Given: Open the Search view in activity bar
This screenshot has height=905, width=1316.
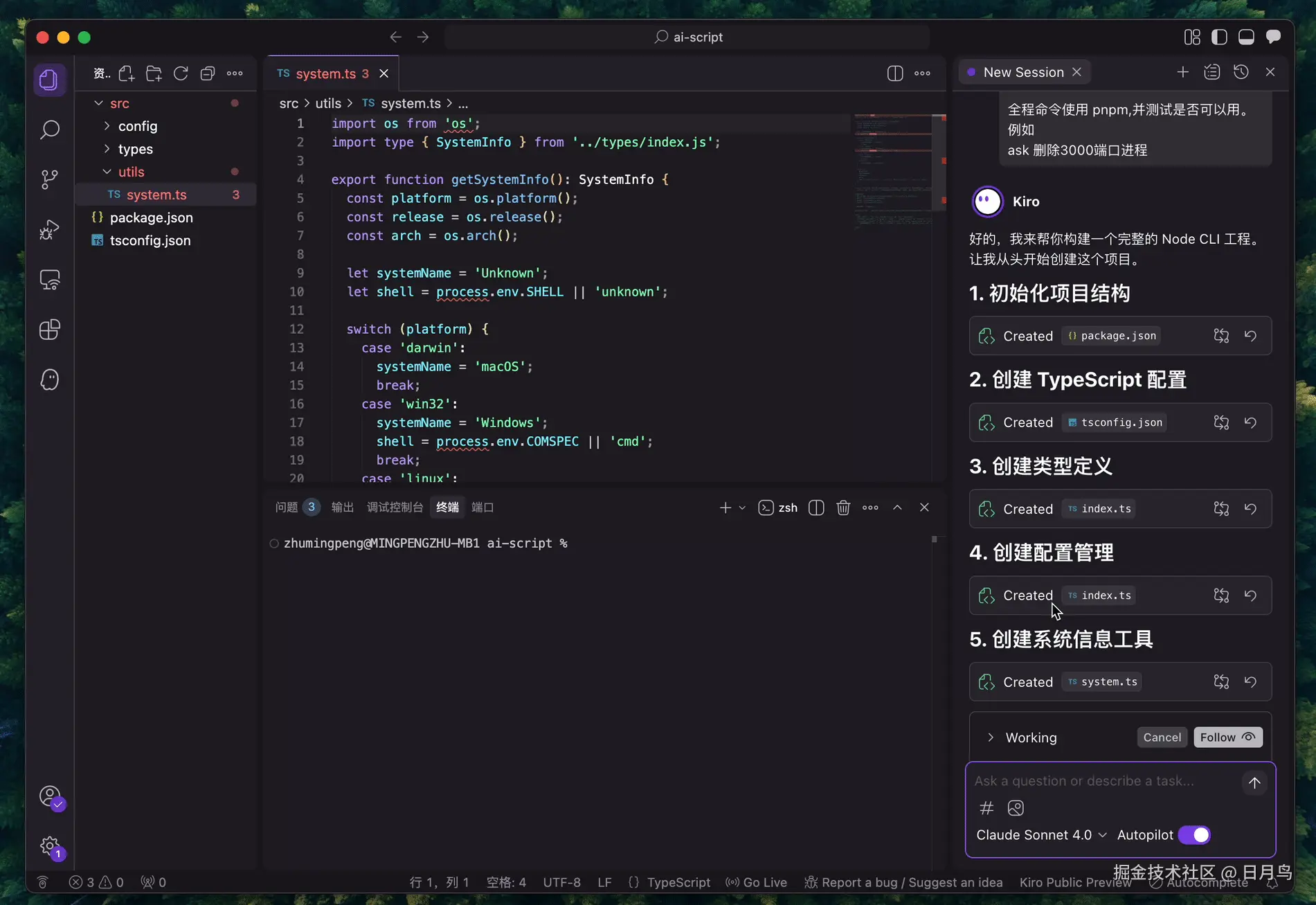Looking at the screenshot, I should [49, 129].
